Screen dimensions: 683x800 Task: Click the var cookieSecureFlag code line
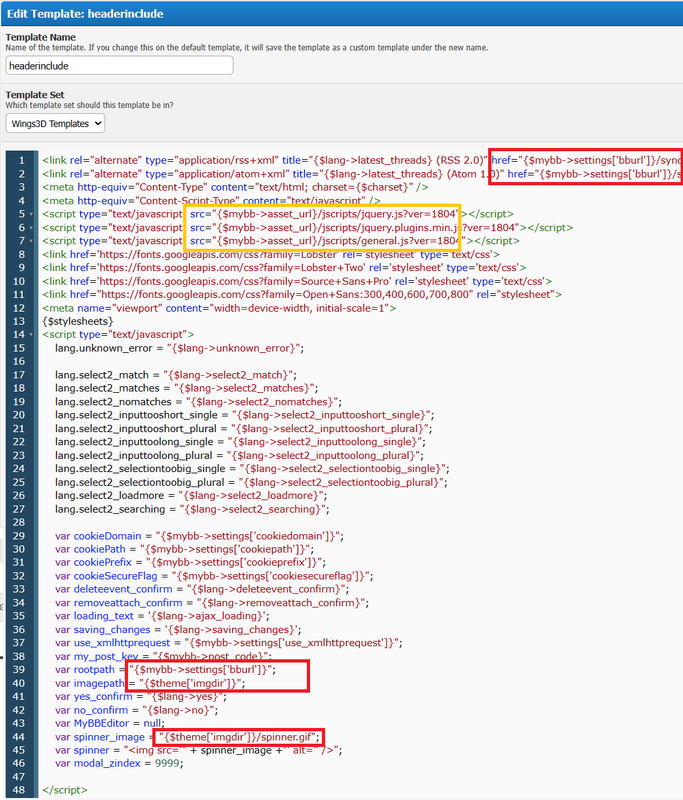pos(214,576)
